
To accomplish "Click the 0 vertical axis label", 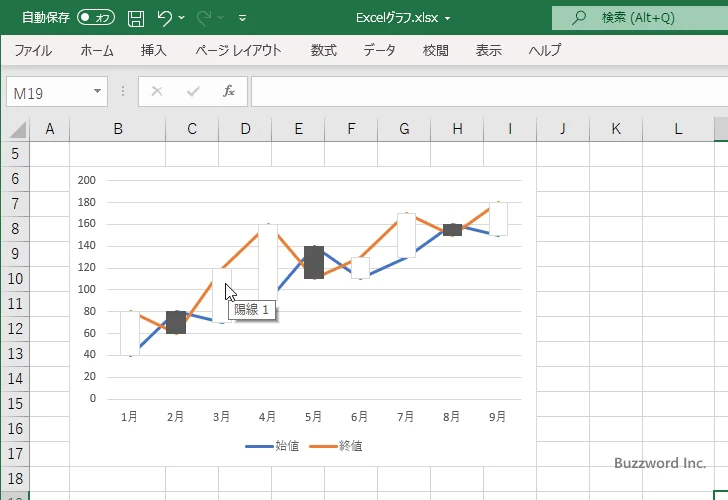I will [x=92, y=398].
